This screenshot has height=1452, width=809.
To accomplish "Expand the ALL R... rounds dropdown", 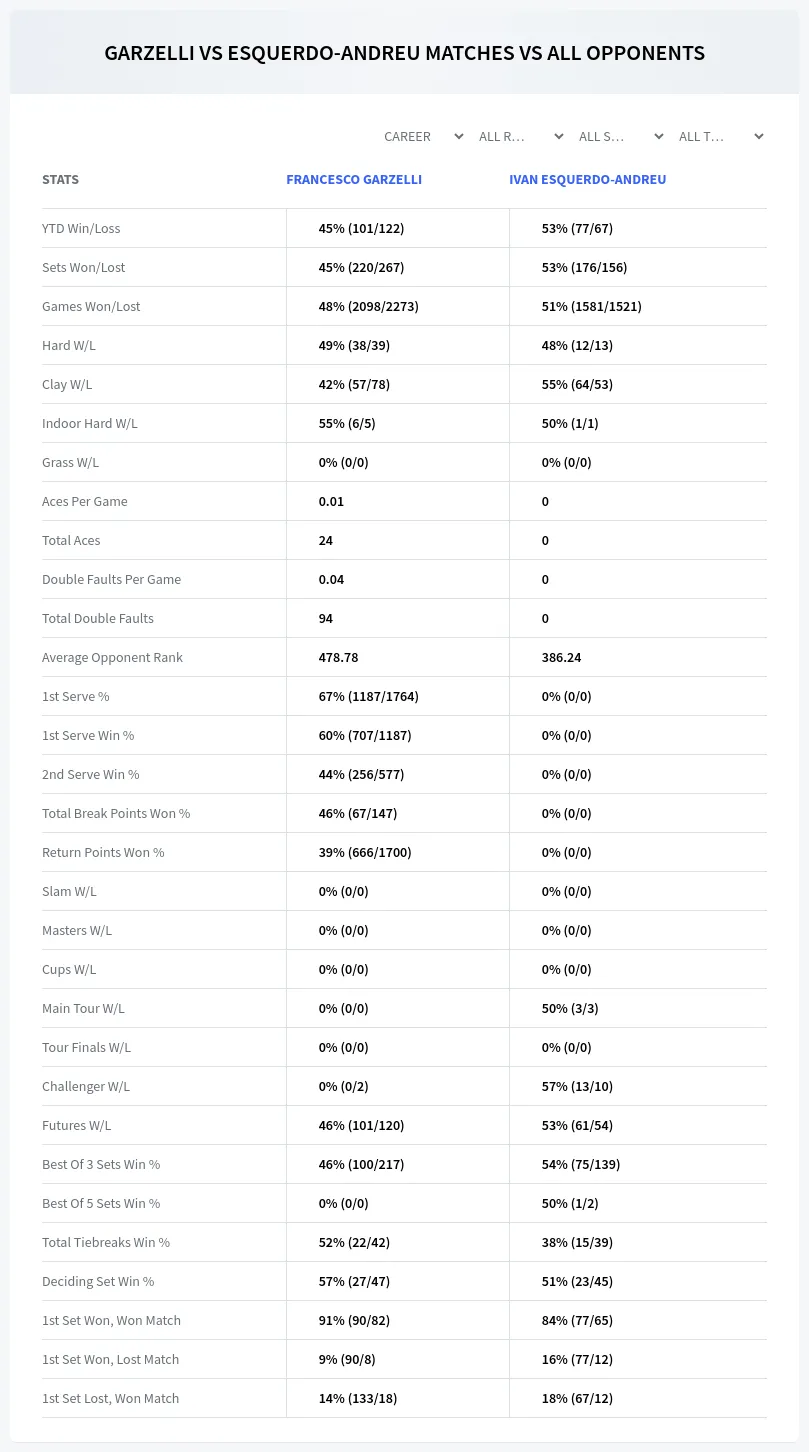I will pos(520,136).
